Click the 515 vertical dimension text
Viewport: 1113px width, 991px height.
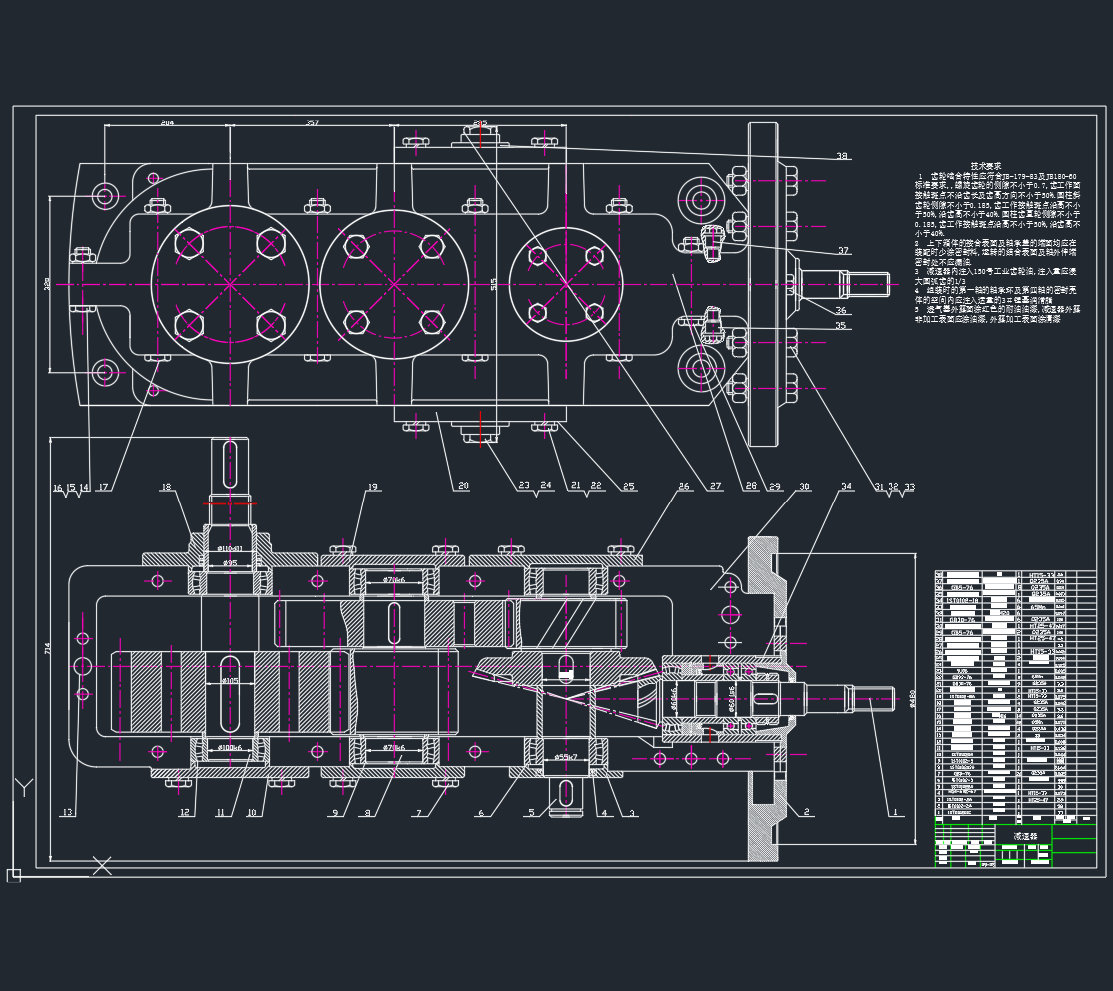[x=493, y=284]
